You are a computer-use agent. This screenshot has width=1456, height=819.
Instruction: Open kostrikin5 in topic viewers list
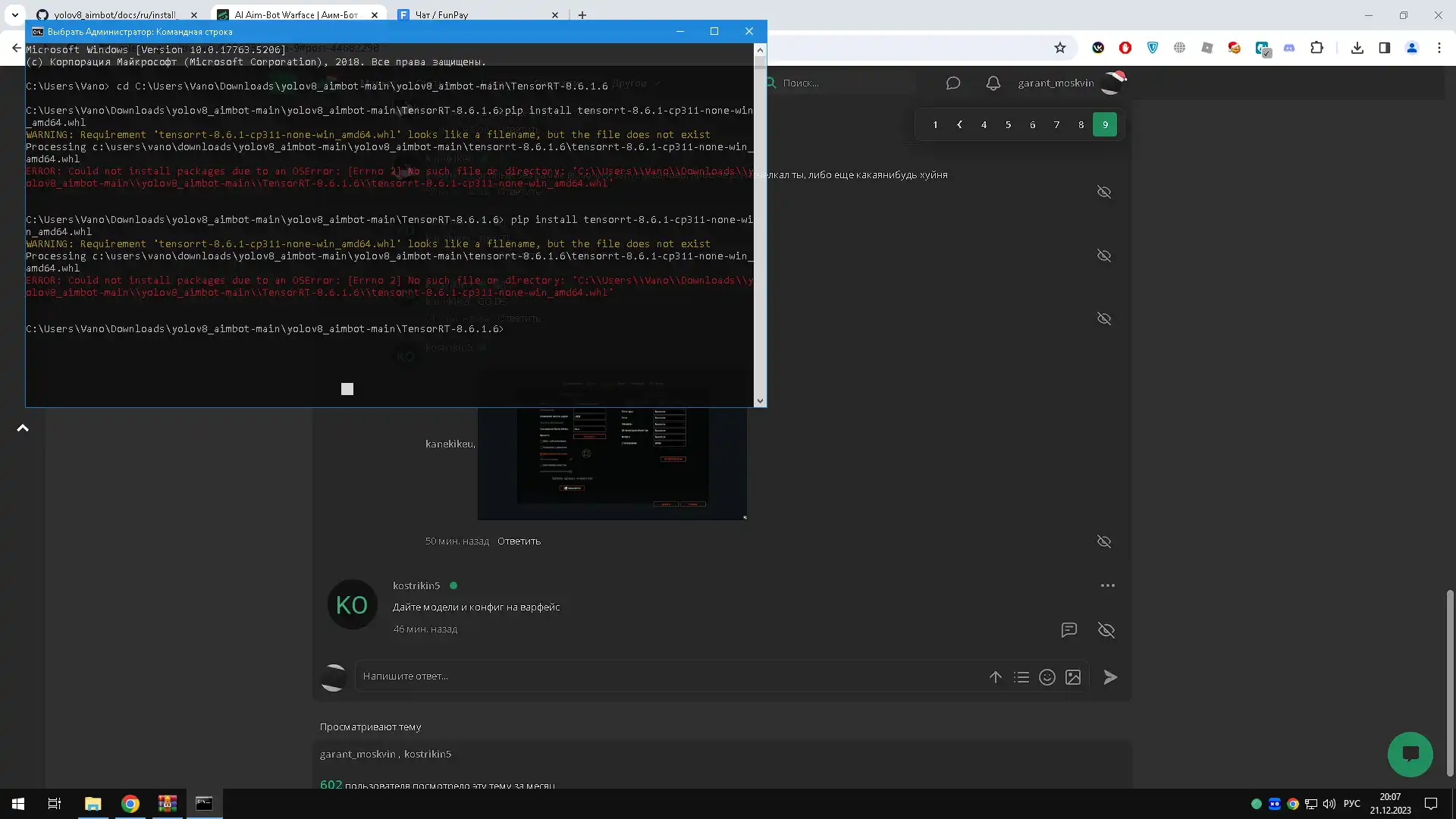pyautogui.click(x=428, y=754)
